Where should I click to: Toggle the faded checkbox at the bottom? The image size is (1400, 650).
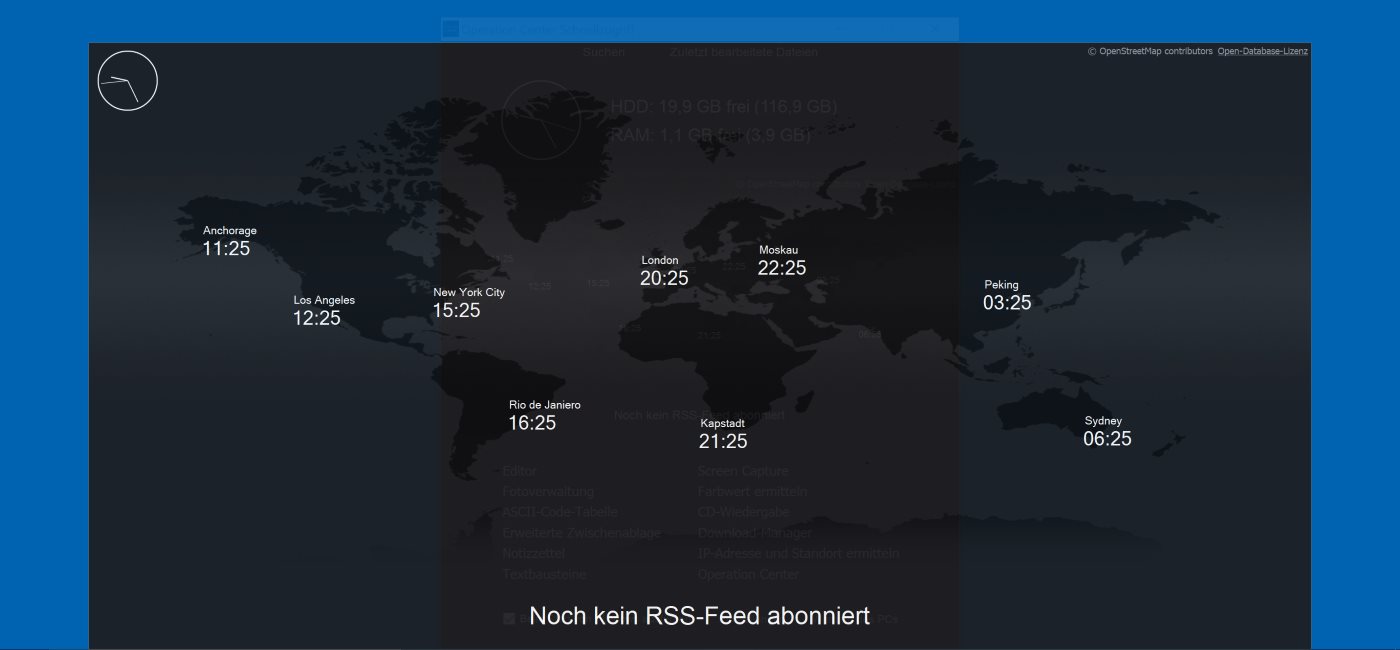(x=510, y=619)
